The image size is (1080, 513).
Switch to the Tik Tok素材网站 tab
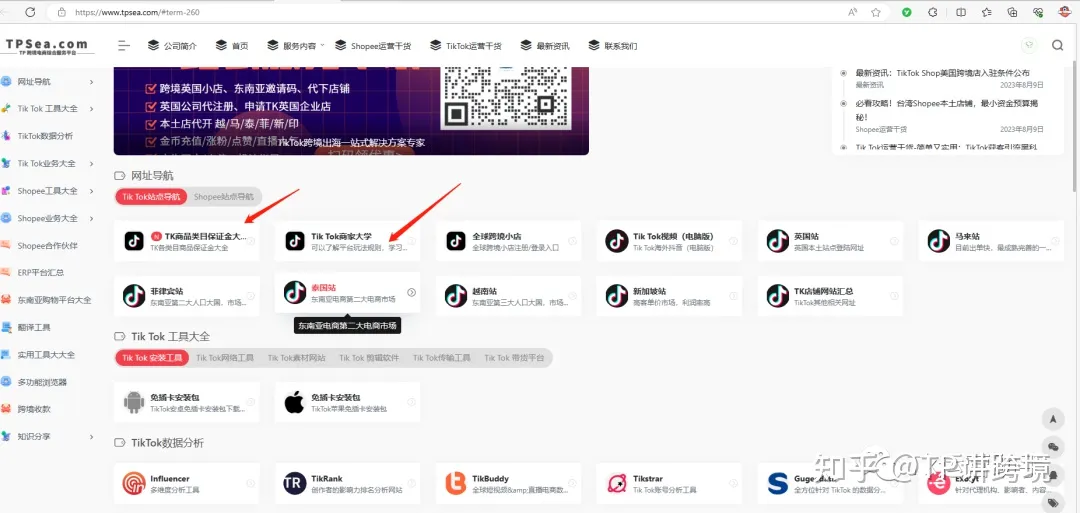click(x=297, y=358)
